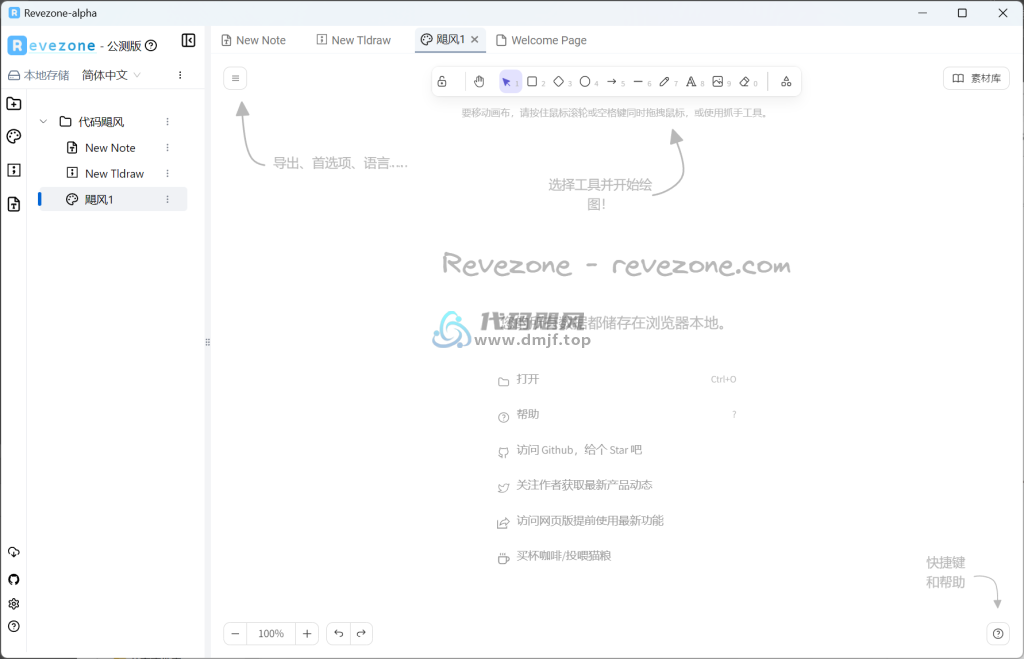Reset zoom via the 100% button
This screenshot has width=1024, height=659.
[x=271, y=634]
